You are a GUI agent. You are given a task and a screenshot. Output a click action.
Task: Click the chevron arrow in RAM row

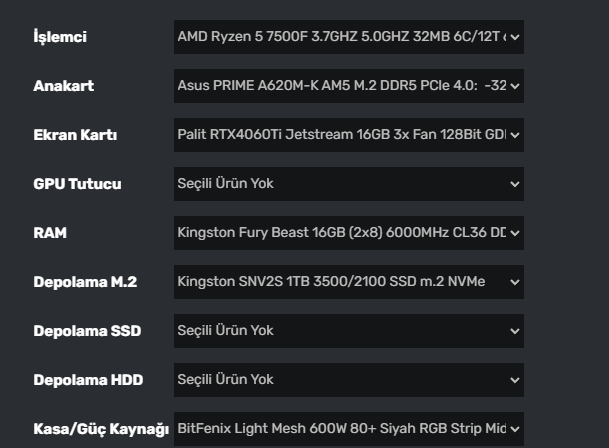point(515,233)
